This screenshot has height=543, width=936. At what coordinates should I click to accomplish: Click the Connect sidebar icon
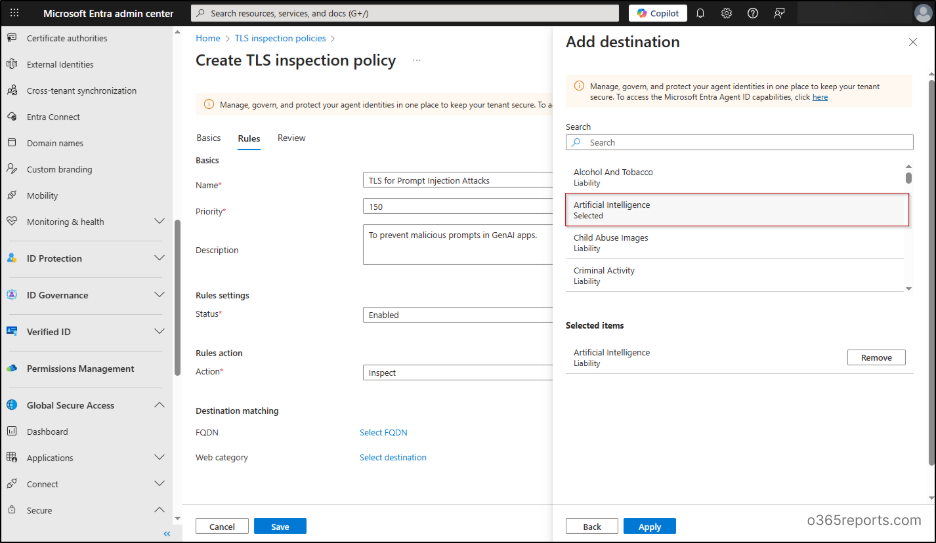click(x=12, y=483)
